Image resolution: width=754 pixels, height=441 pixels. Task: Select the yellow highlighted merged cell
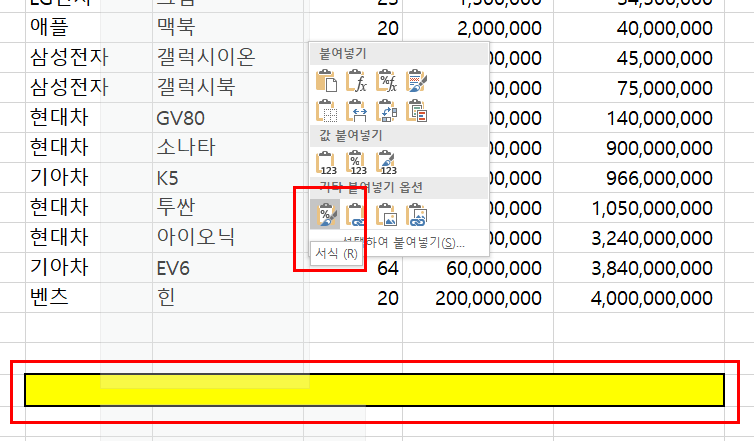(374, 390)
